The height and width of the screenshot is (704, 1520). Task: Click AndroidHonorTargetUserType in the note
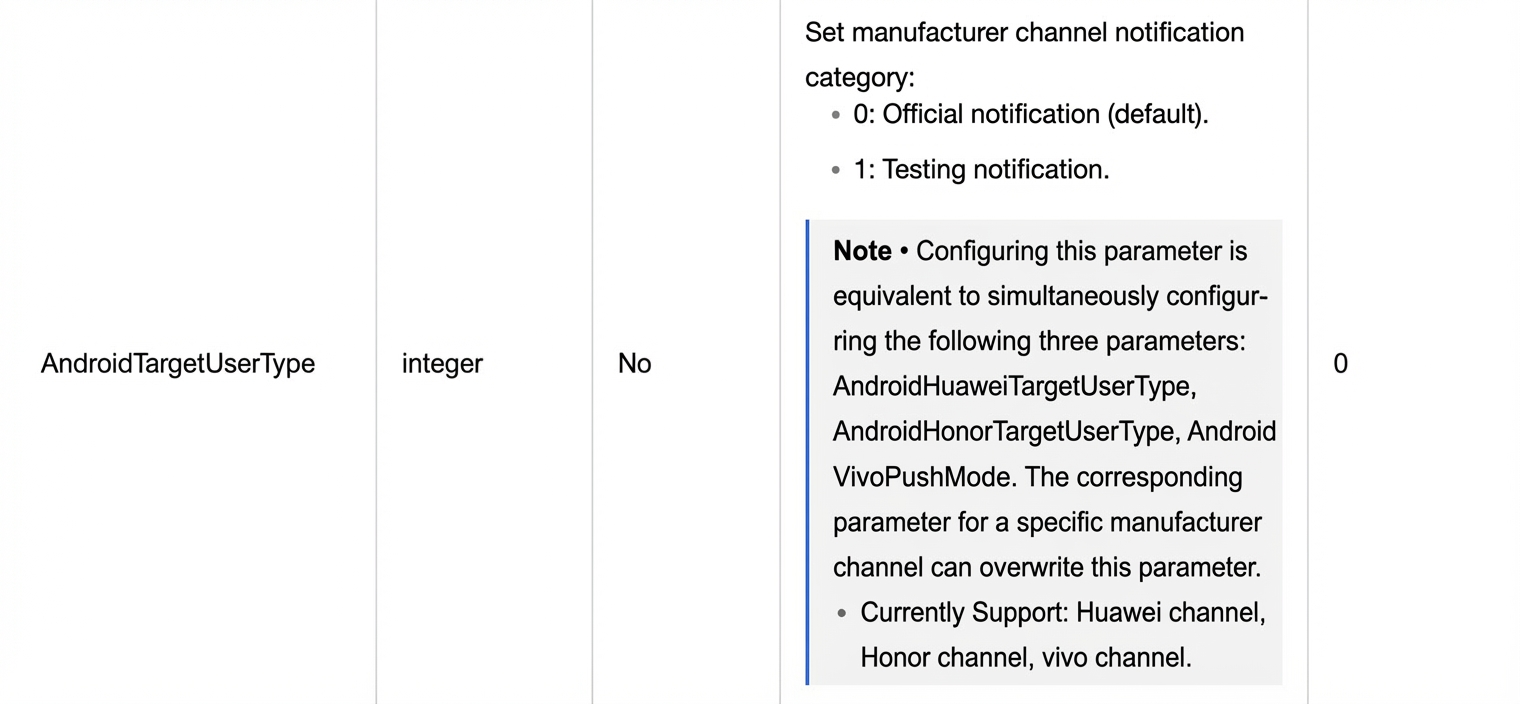pos(1003,431)
